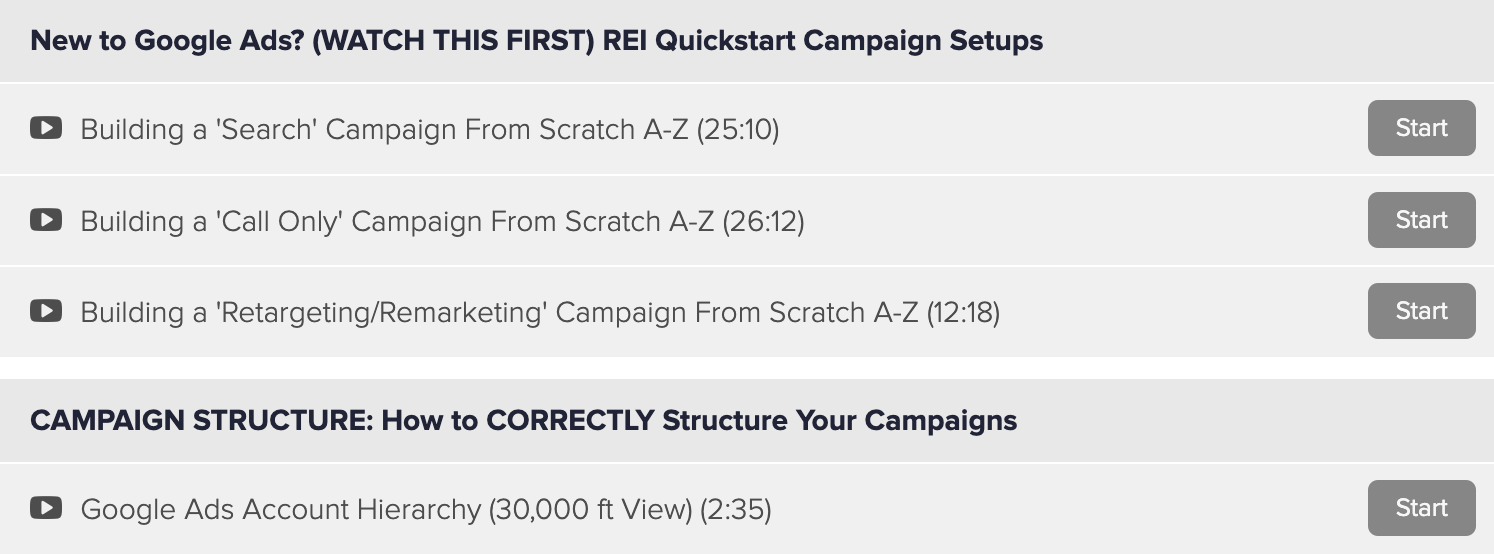Start the Google Ads Account Hierarchy lesson

[1421, 508]
